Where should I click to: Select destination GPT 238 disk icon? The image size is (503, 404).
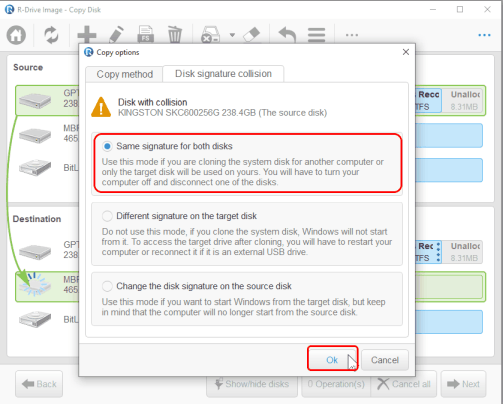click(x=35, y=252)
